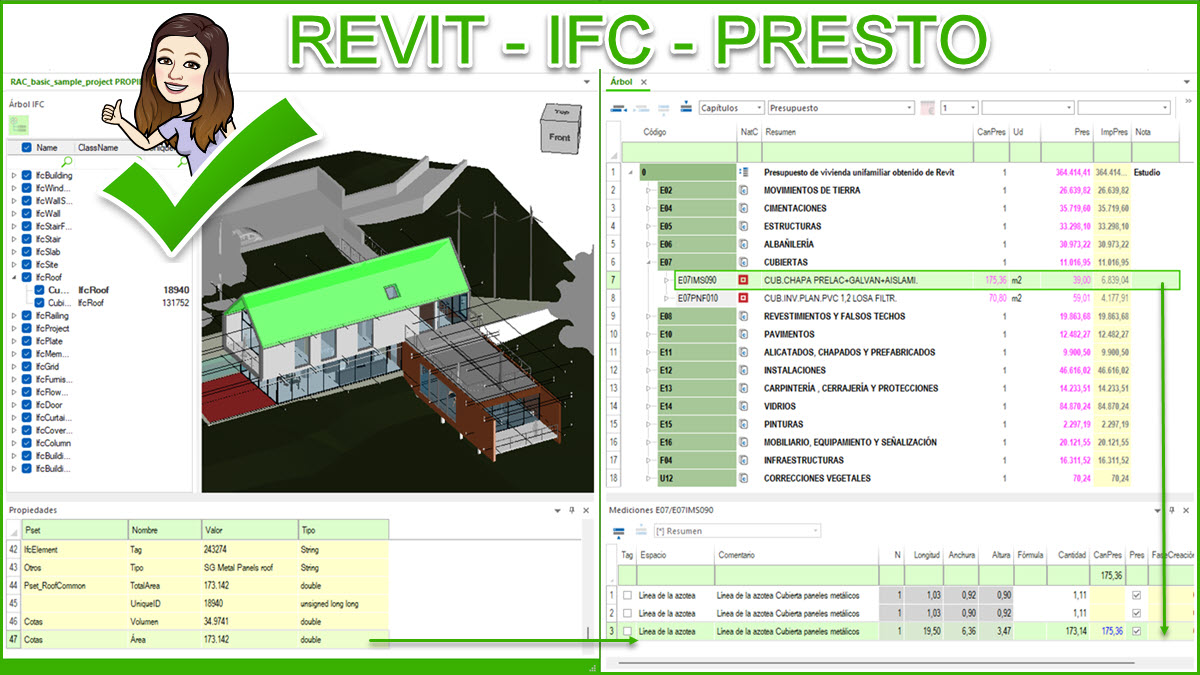1200x675 pixels.
Task: Expand the E07PNF010 item
Action: 666,298
